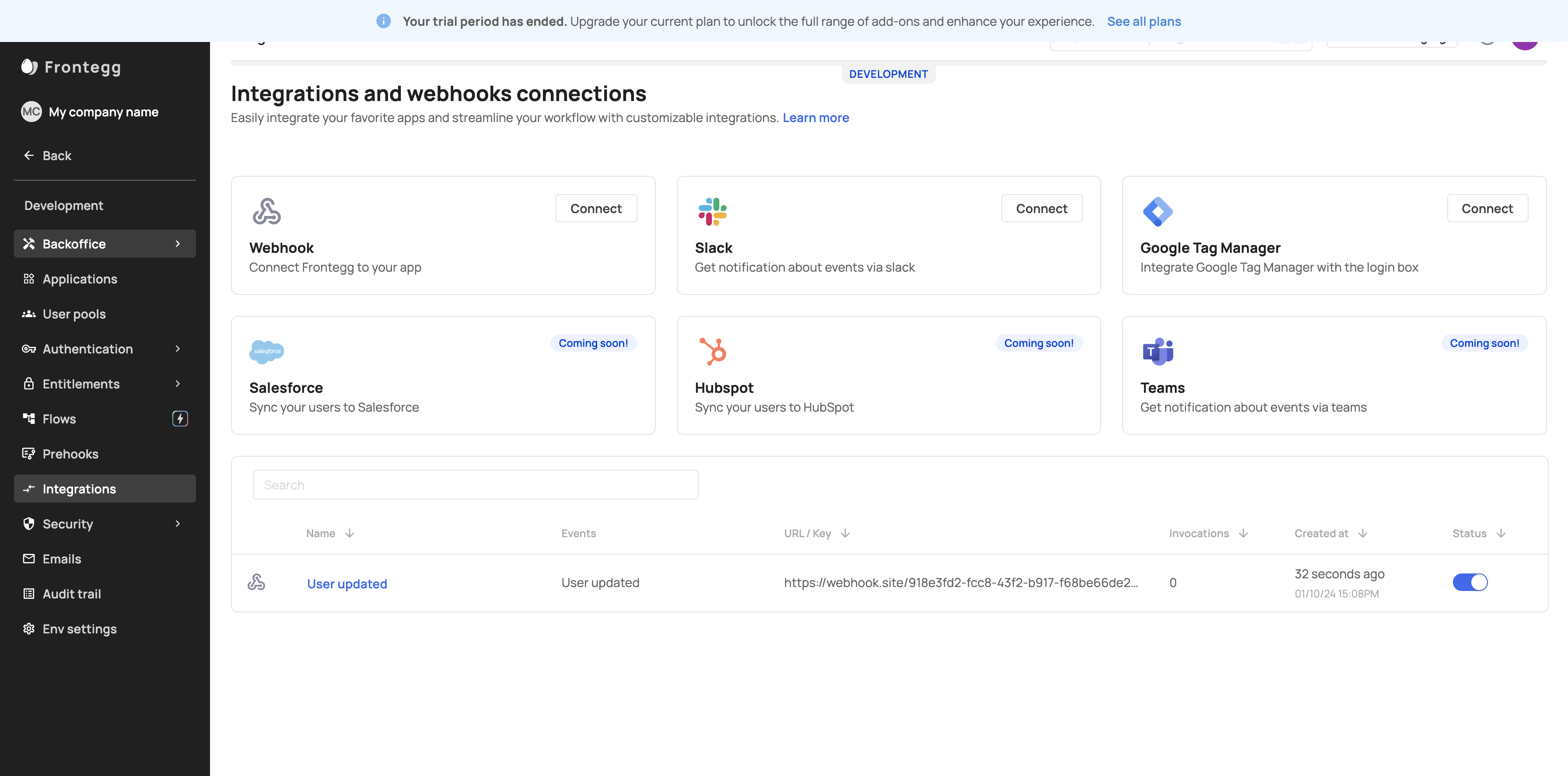Disable the User updated webhook status toggle
The height and width of the screenshot is (776, 1568).
pyautogui.click(x=1470, y=583)
